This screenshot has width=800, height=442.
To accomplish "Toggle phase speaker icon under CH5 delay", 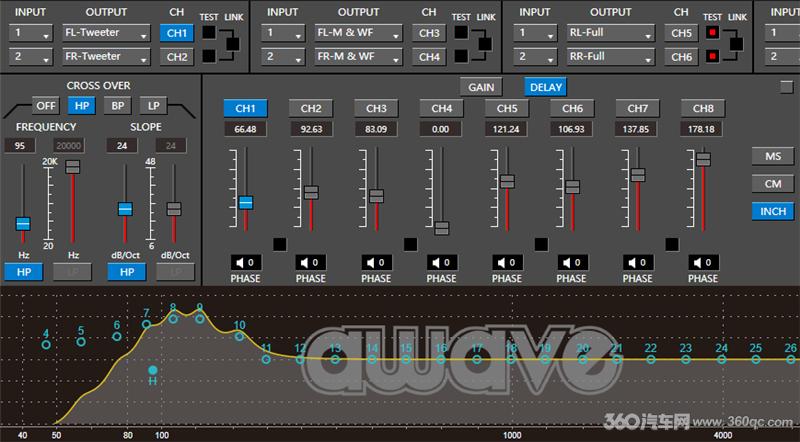I will coord(507,262).
